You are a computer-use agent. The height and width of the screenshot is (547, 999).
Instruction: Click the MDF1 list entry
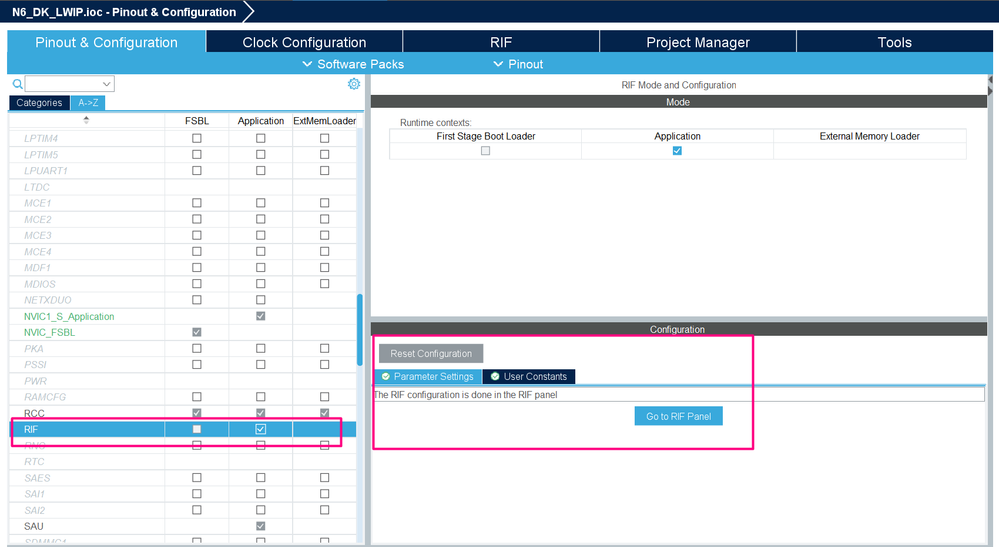point(38,267)
